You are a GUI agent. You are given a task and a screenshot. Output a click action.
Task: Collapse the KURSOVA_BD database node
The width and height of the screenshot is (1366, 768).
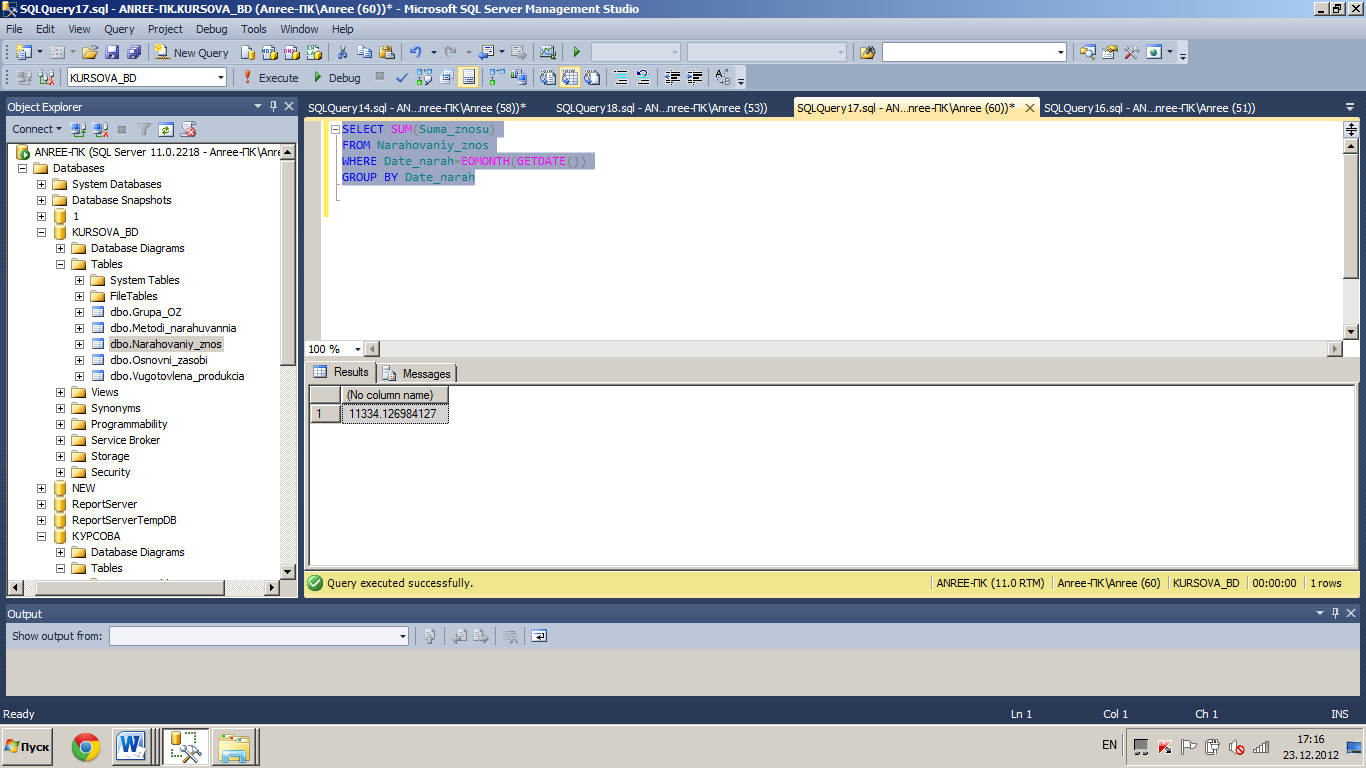41,232
